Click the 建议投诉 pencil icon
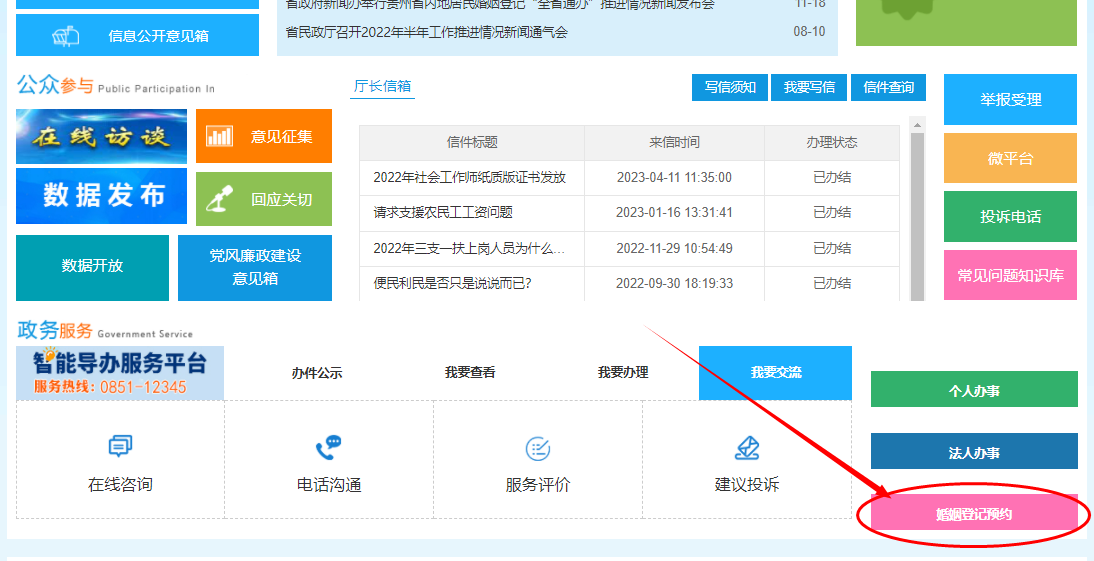The image size is (1094, 561). click(746, 447)
